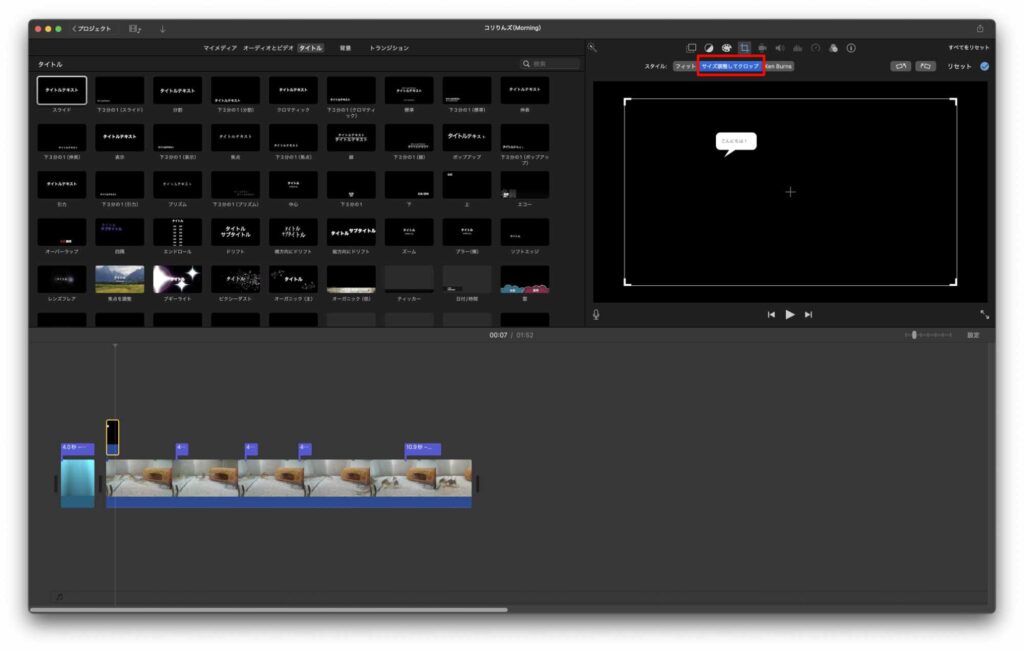Open the color correction palette tool
1024x651 pixels.
(727, 47)
